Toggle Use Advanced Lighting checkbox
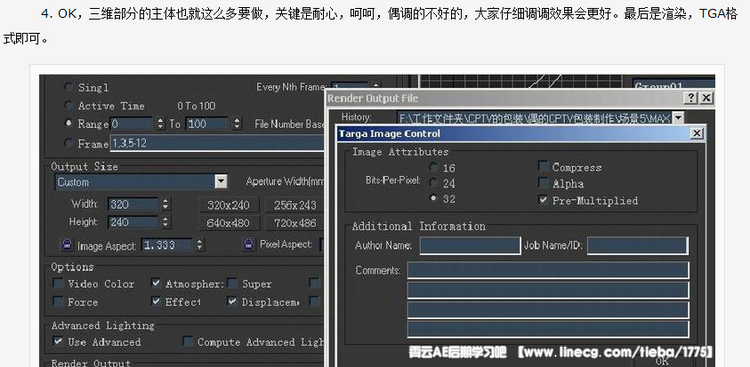This screenshot has width=750, height=367. (x=58, y=342)
